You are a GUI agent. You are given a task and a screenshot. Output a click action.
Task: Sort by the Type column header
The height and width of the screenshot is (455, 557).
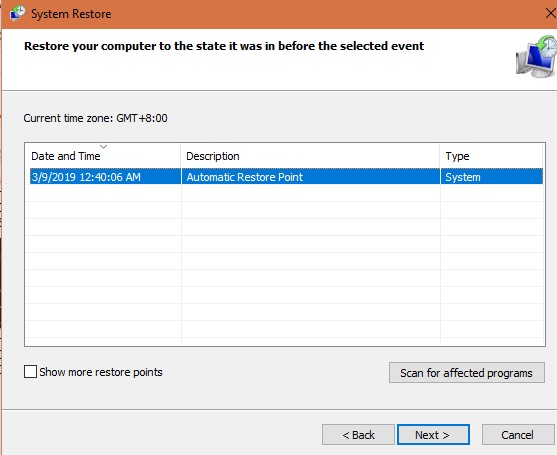point(492,156)
